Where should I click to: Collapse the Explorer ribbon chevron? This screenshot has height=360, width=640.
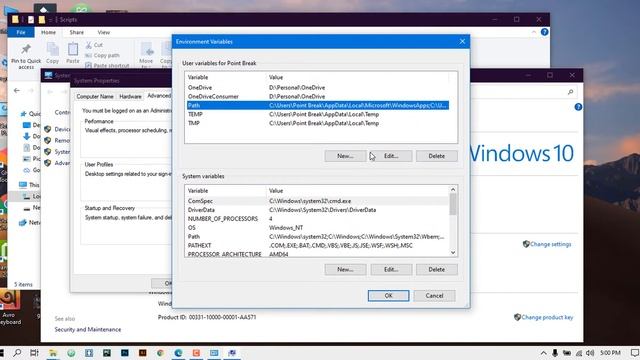pos(534,32)
